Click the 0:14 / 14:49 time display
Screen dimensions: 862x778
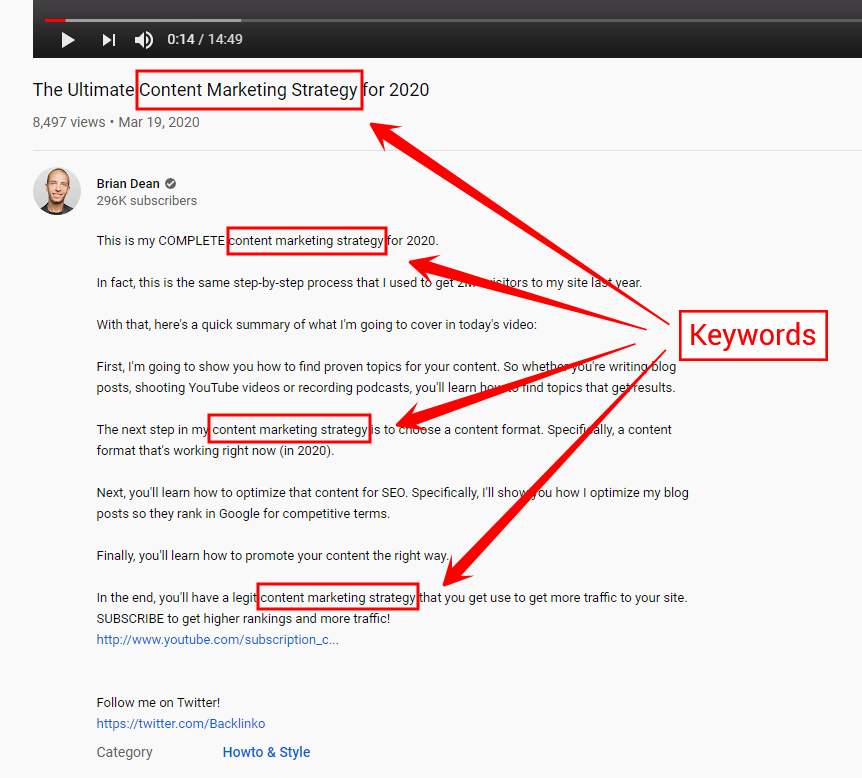tap(205, 40)
